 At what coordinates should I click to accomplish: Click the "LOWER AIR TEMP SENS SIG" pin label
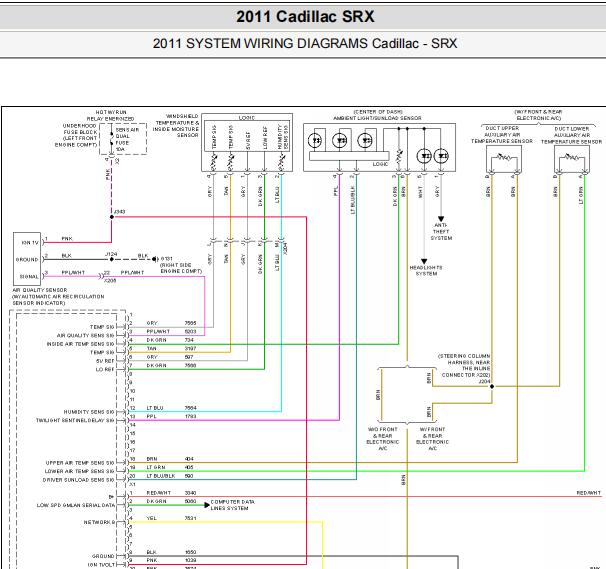click(80, 471)
